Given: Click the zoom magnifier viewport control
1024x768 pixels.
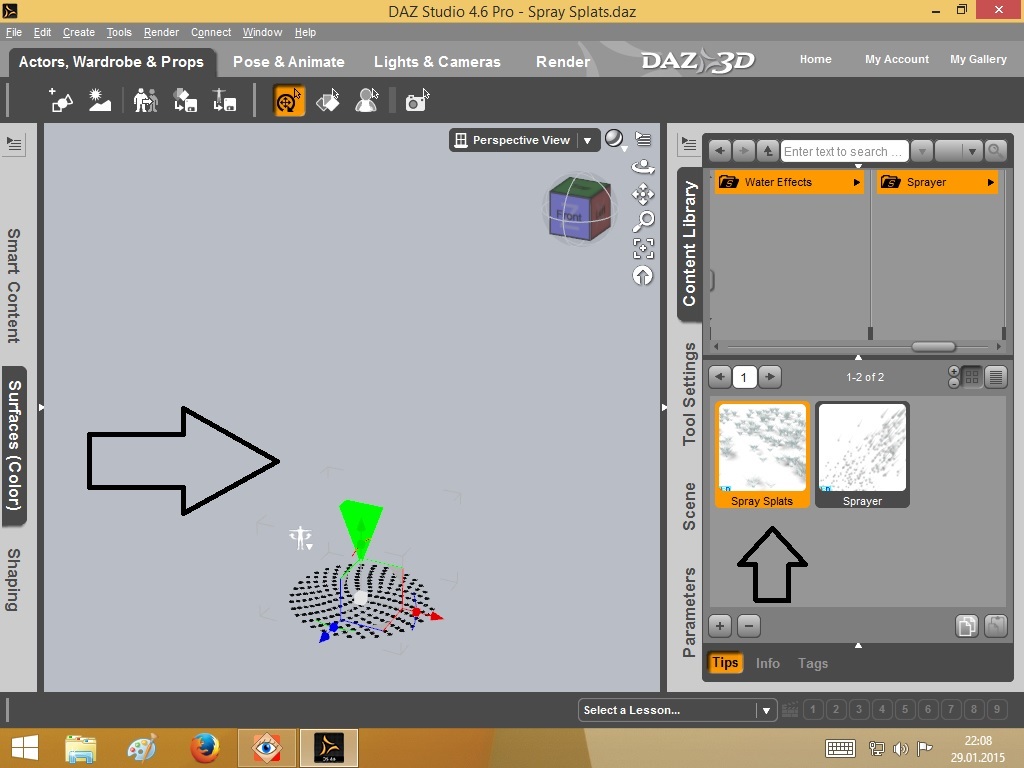Looking at the screenshot, I should [643, 221].
